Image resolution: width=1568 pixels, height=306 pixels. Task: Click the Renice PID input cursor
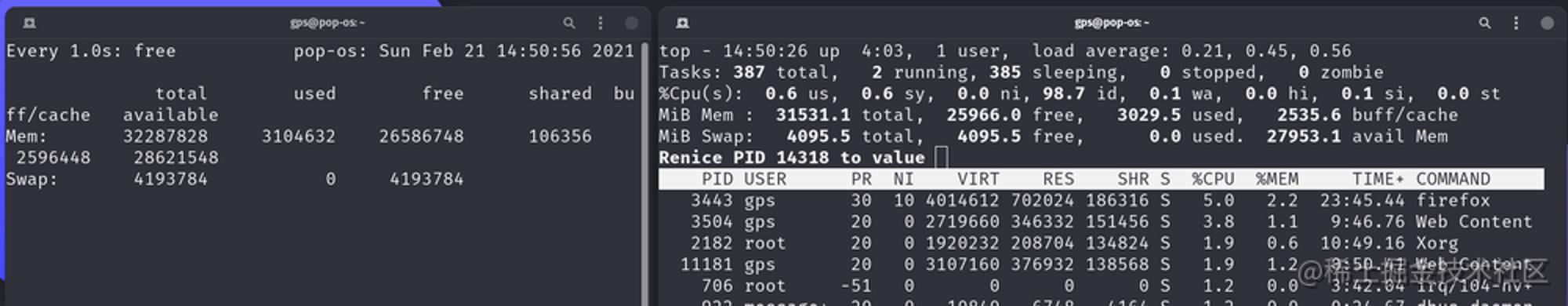[942, 158]
